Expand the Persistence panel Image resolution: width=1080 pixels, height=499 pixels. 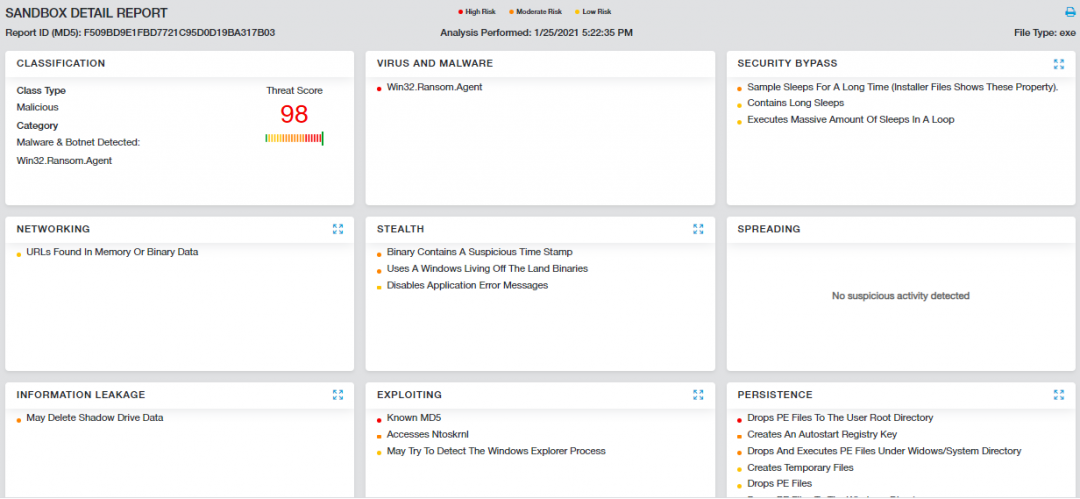click(1058, 395)
